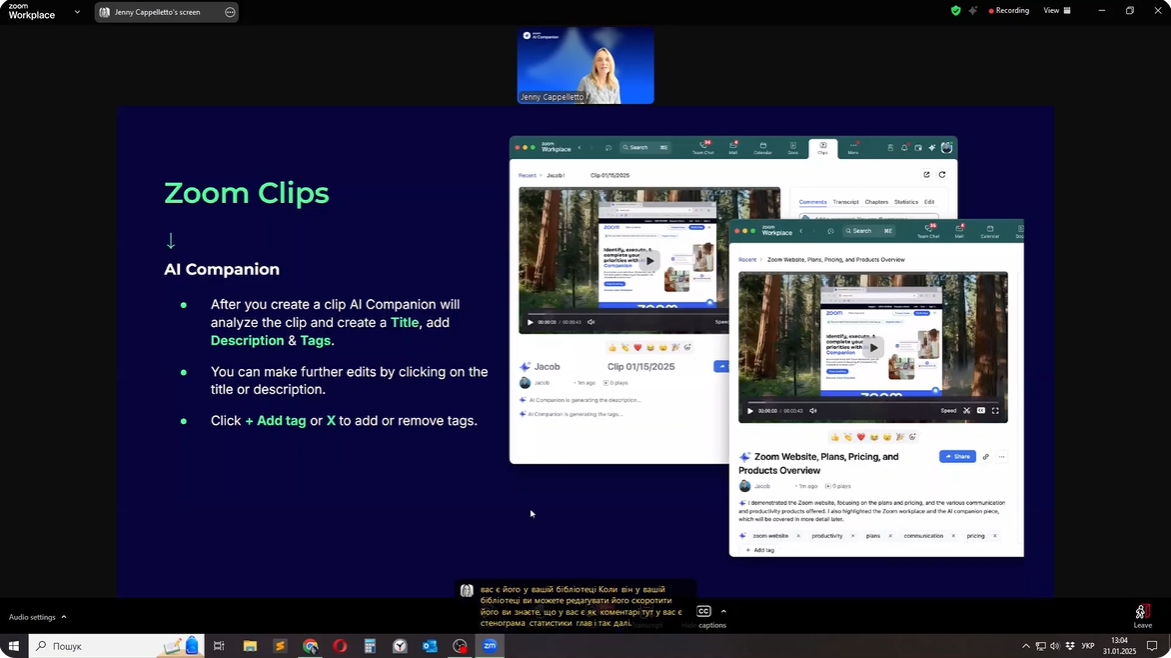Open Google Chrome from the taskbar
This screenshot has width=1171, height=658.
pyautogui.click(x=310, y=646)
